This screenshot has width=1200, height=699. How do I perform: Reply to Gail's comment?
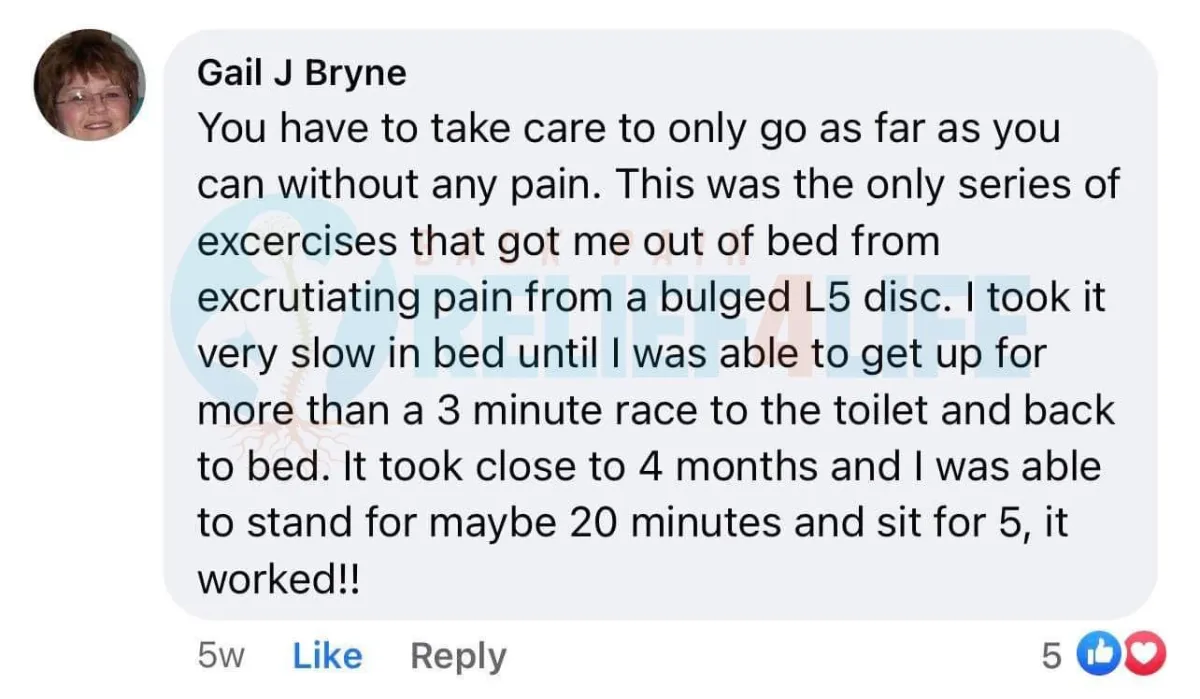coord(458,656)
